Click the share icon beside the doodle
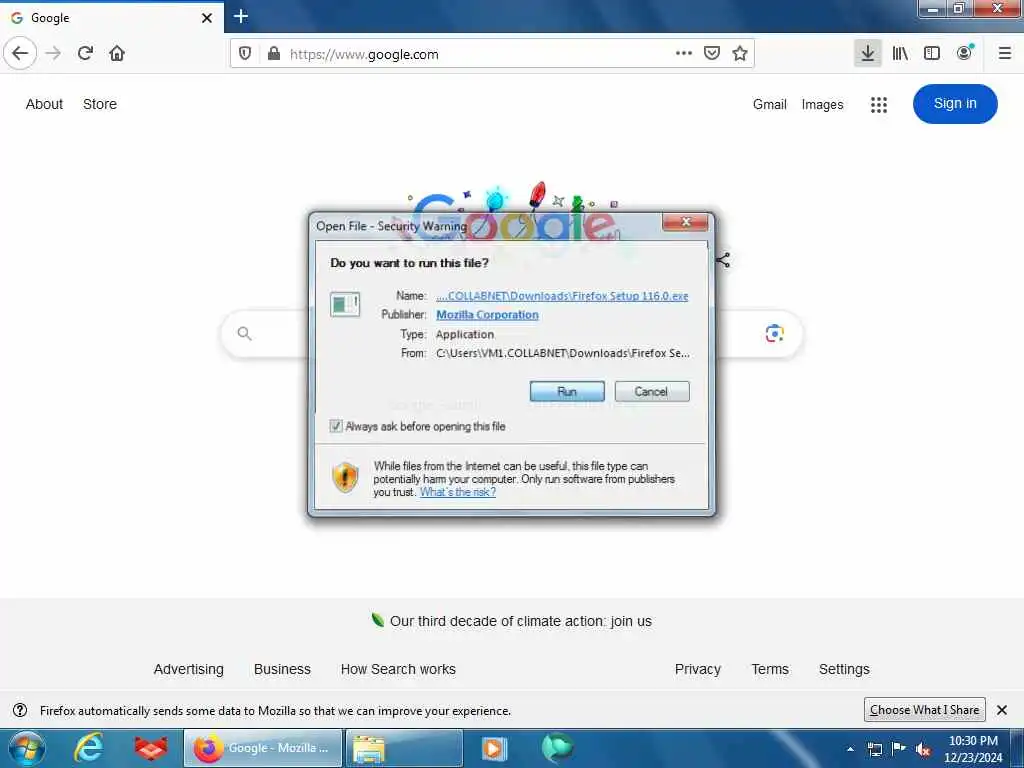 click(723, 260)
